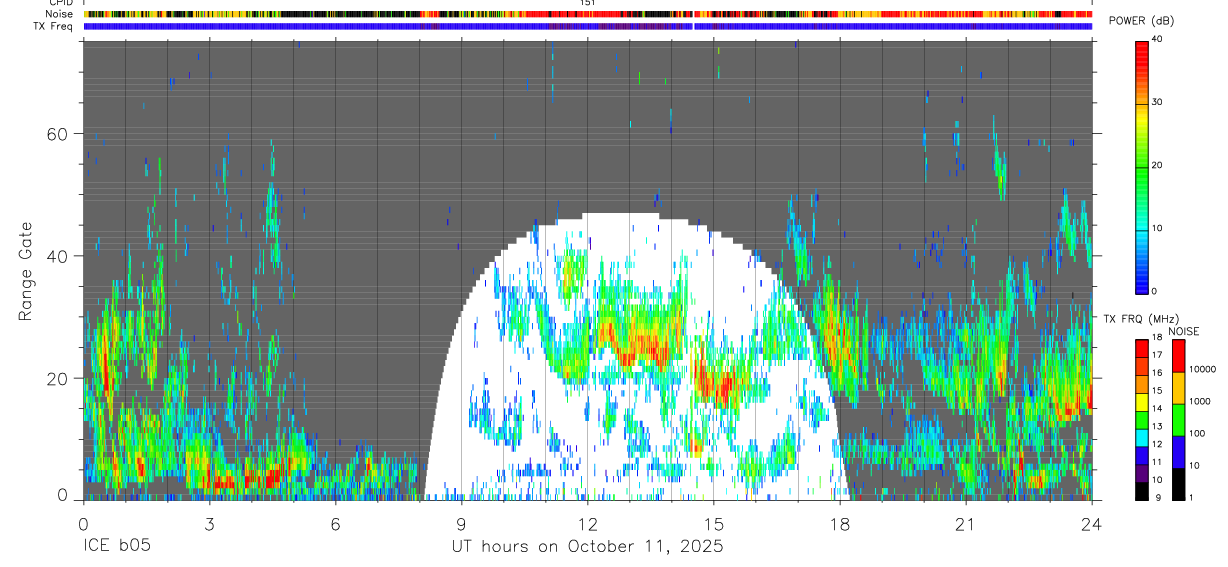Click the UT hours on October 11, 2025 title
The image size is (1228, 567).
coord(586,548)
